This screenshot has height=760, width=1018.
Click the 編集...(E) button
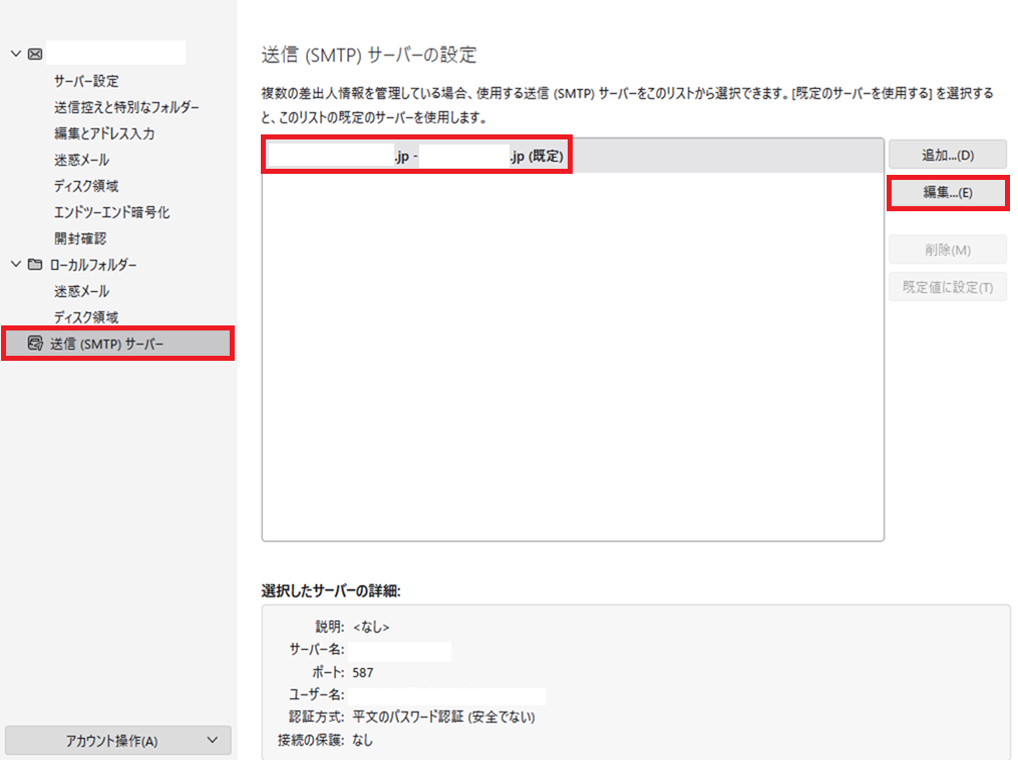pyautogui.click(x=947, y=193)
